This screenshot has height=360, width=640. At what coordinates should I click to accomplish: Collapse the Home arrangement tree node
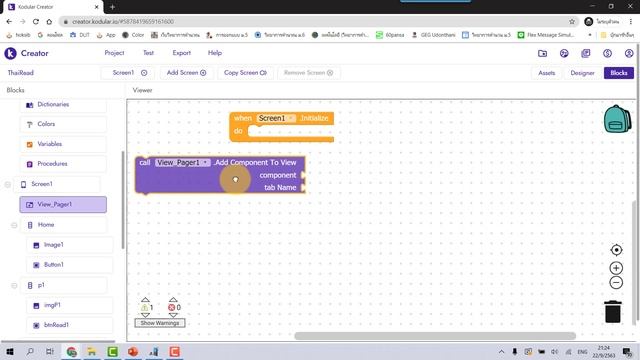tap(14, 225)
